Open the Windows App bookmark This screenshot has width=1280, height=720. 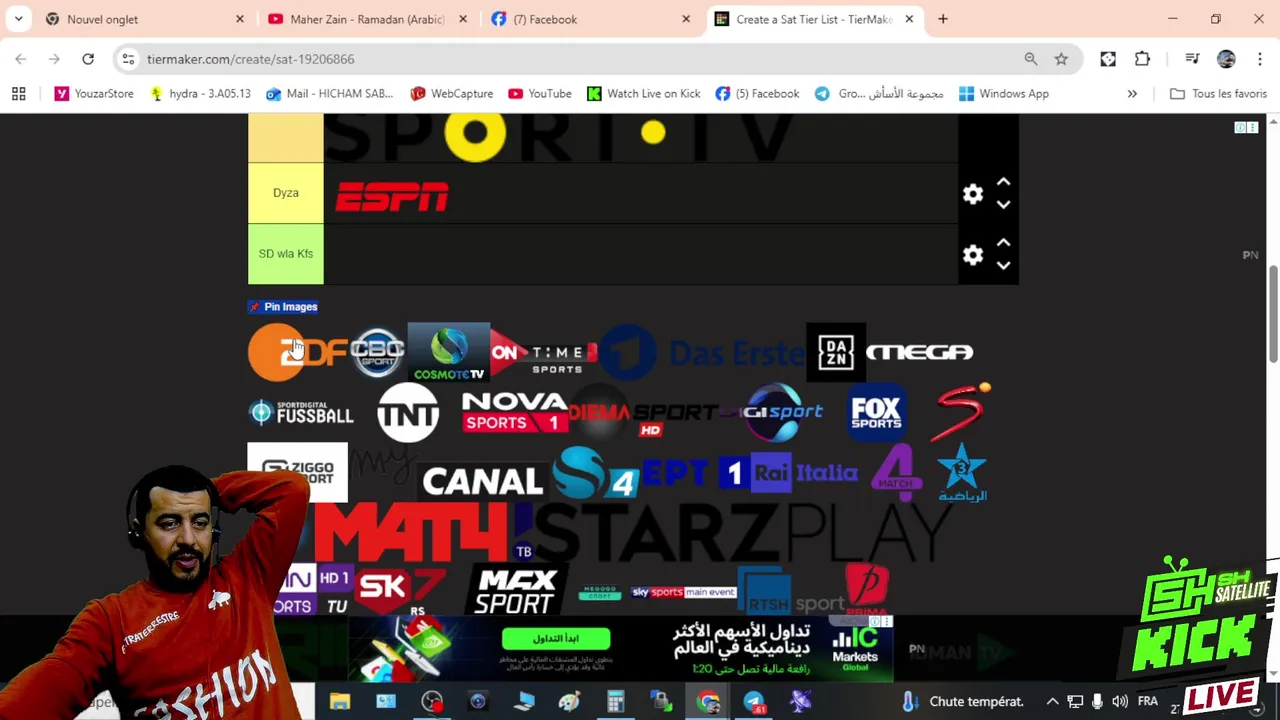tap(1004, 94)
